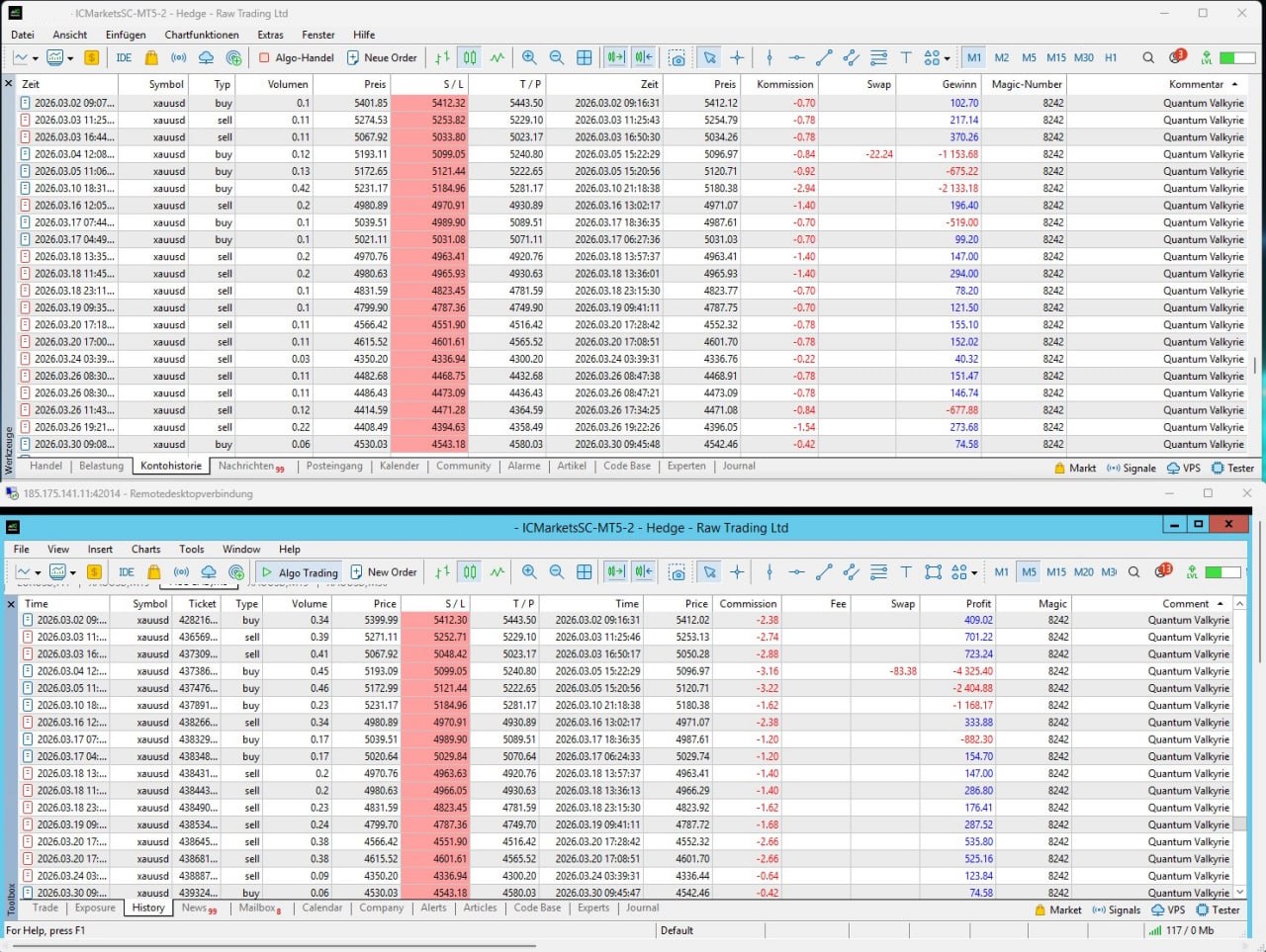
Task: Take a chart screenshot in the English window
Action: pyautogui.click(x=678, y=571)
